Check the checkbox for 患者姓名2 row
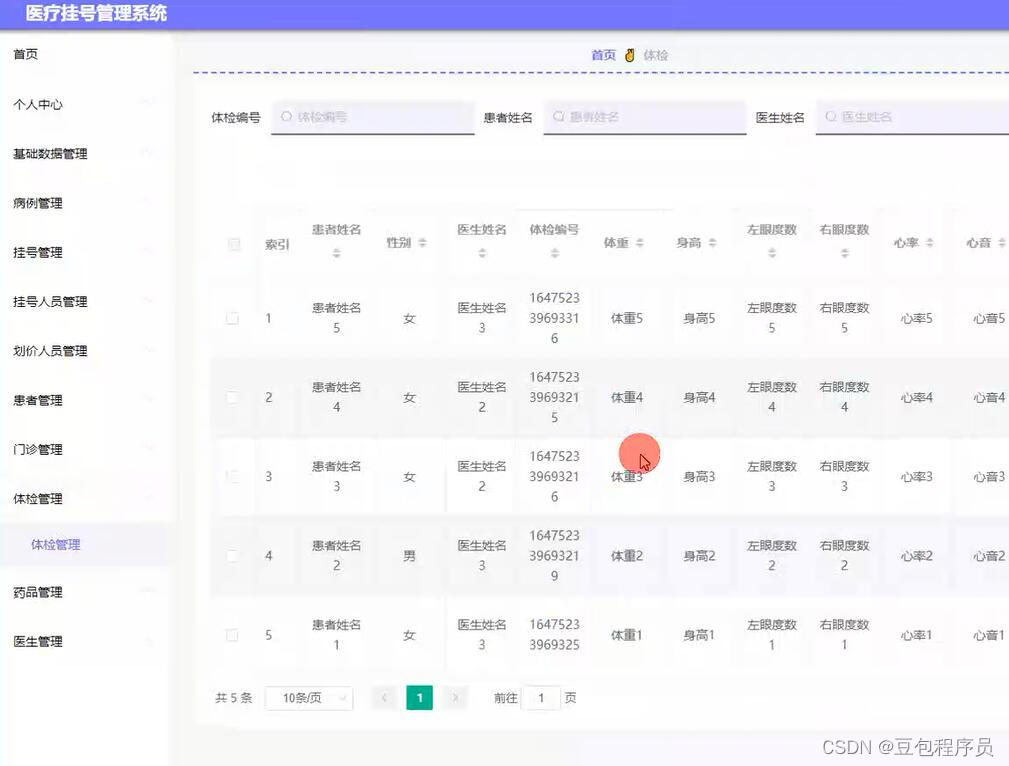1009x766 pixels. coord(232,556)
